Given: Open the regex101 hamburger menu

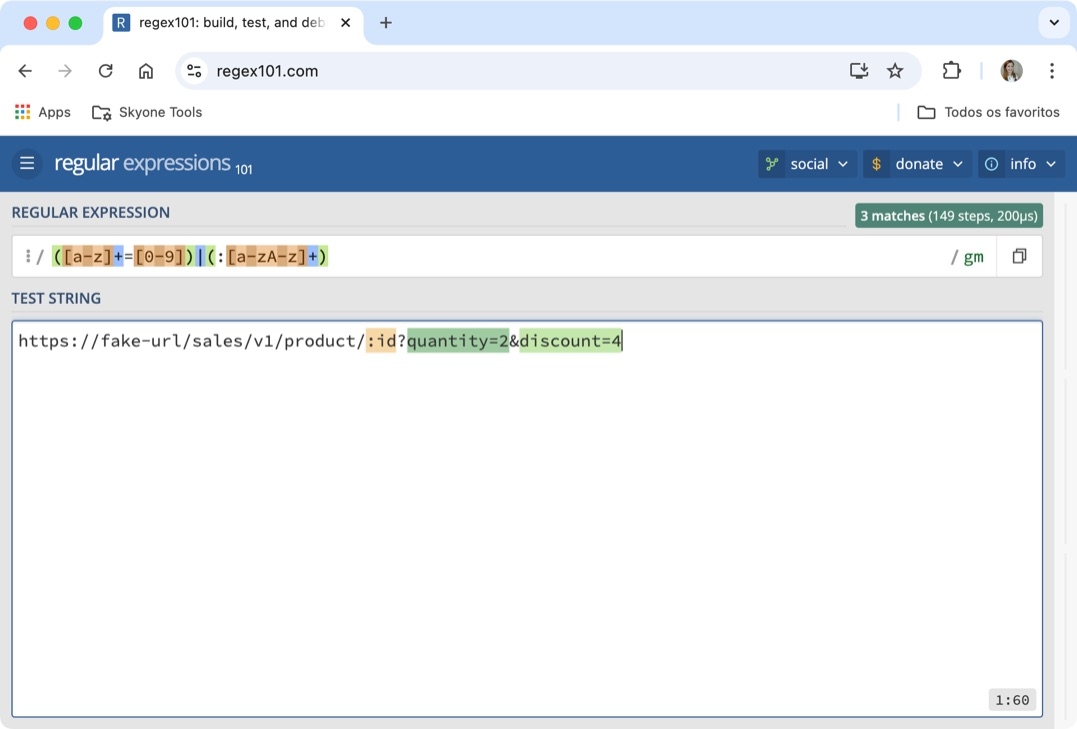Looking at the screenshot, I should pyautogui.click(x=27, y=163).
